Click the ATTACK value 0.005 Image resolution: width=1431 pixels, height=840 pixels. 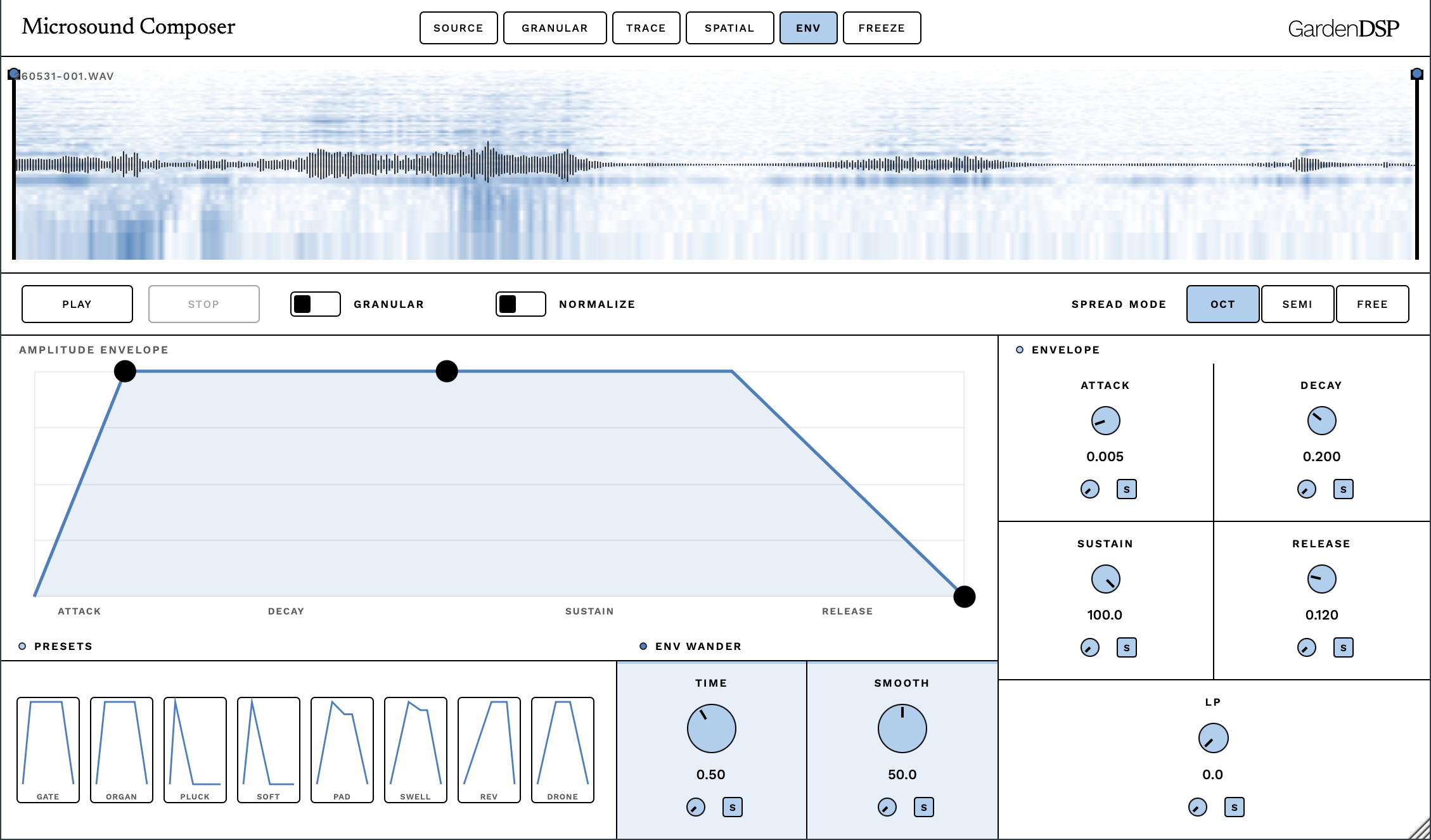point(1105,457)
